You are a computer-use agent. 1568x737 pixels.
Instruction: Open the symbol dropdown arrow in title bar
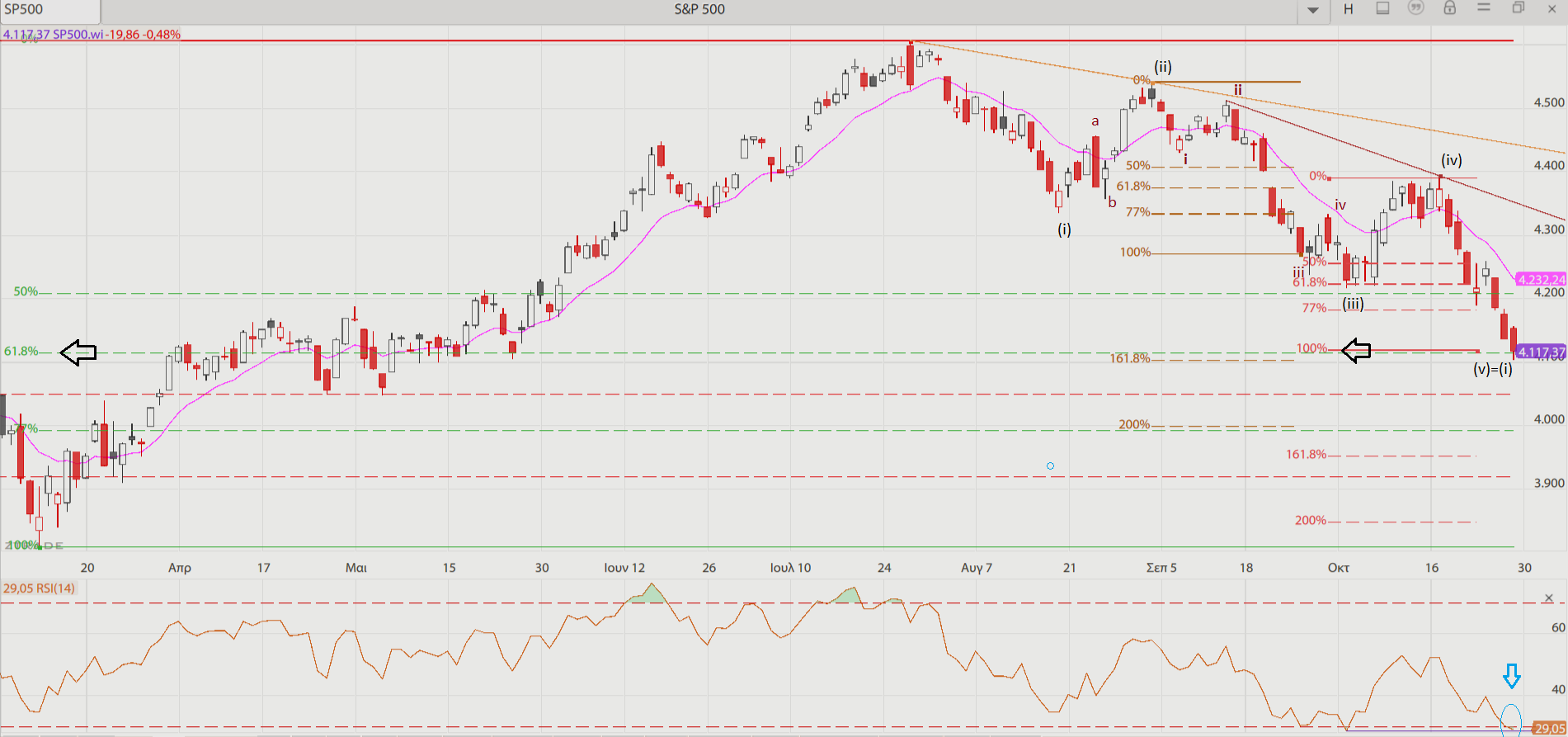pos(1312,10)
